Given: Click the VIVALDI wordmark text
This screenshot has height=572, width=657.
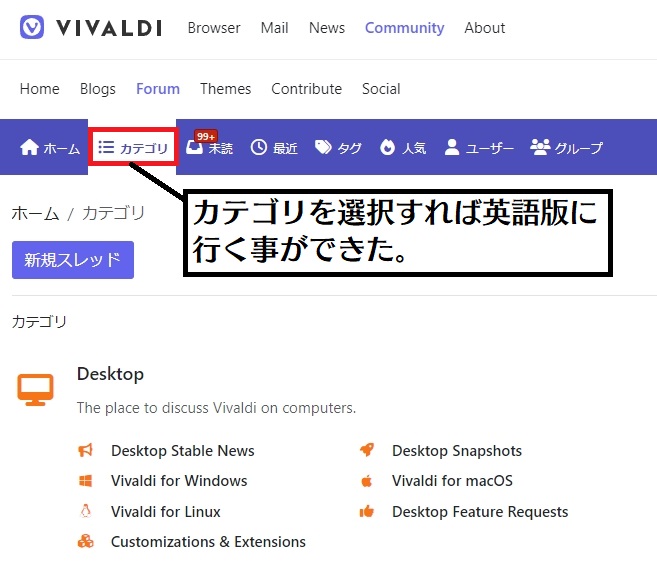Looking at the screenshot, I should click(109, 28).
